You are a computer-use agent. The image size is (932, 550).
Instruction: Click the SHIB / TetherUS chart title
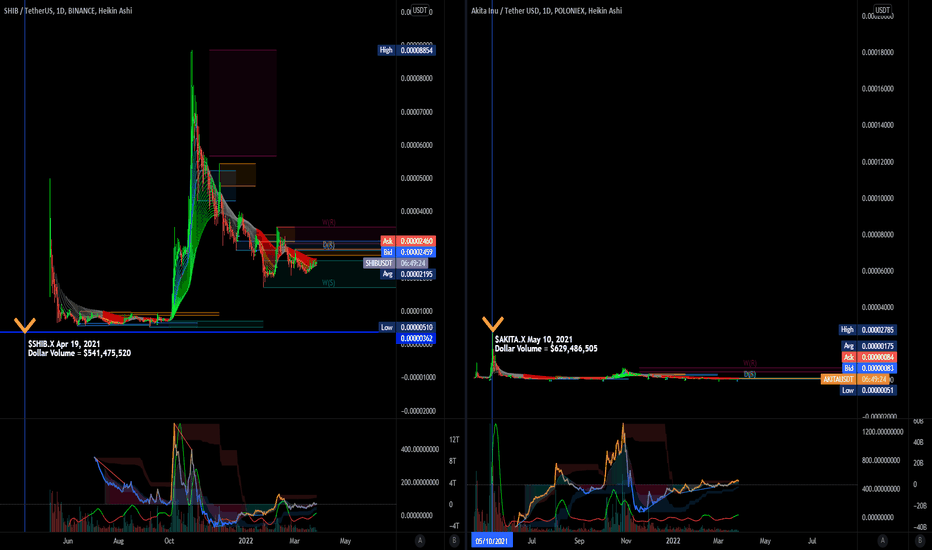(68, 11)
